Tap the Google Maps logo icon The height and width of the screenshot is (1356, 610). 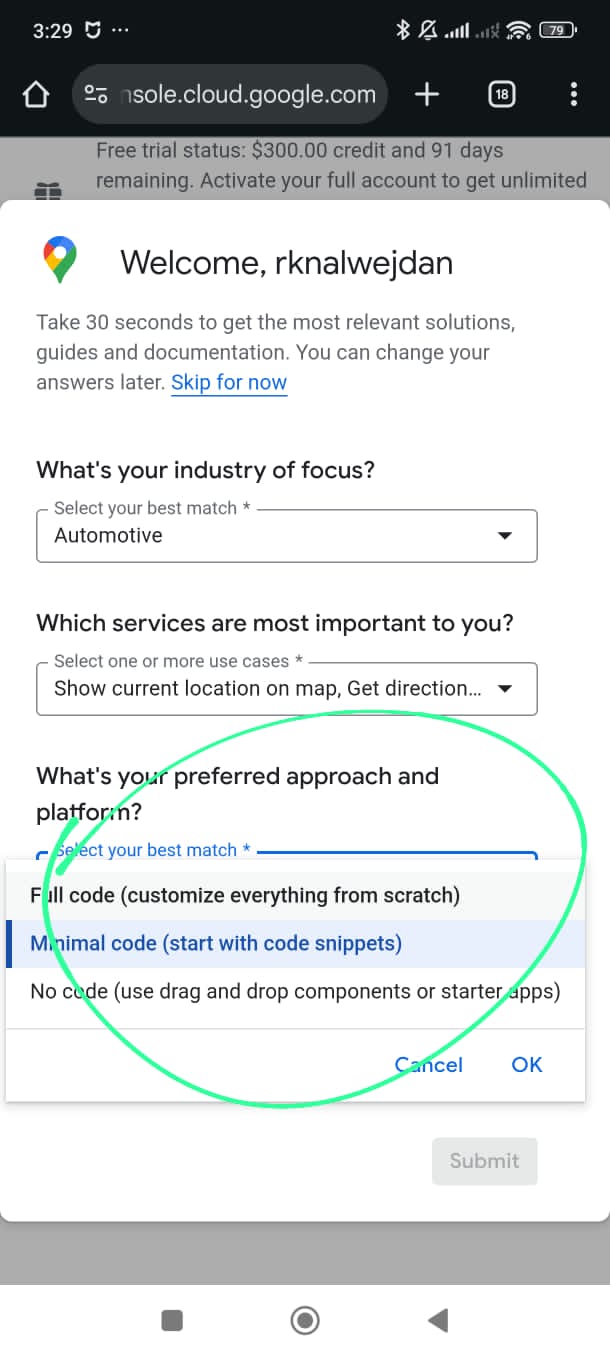tap(61, 260)
